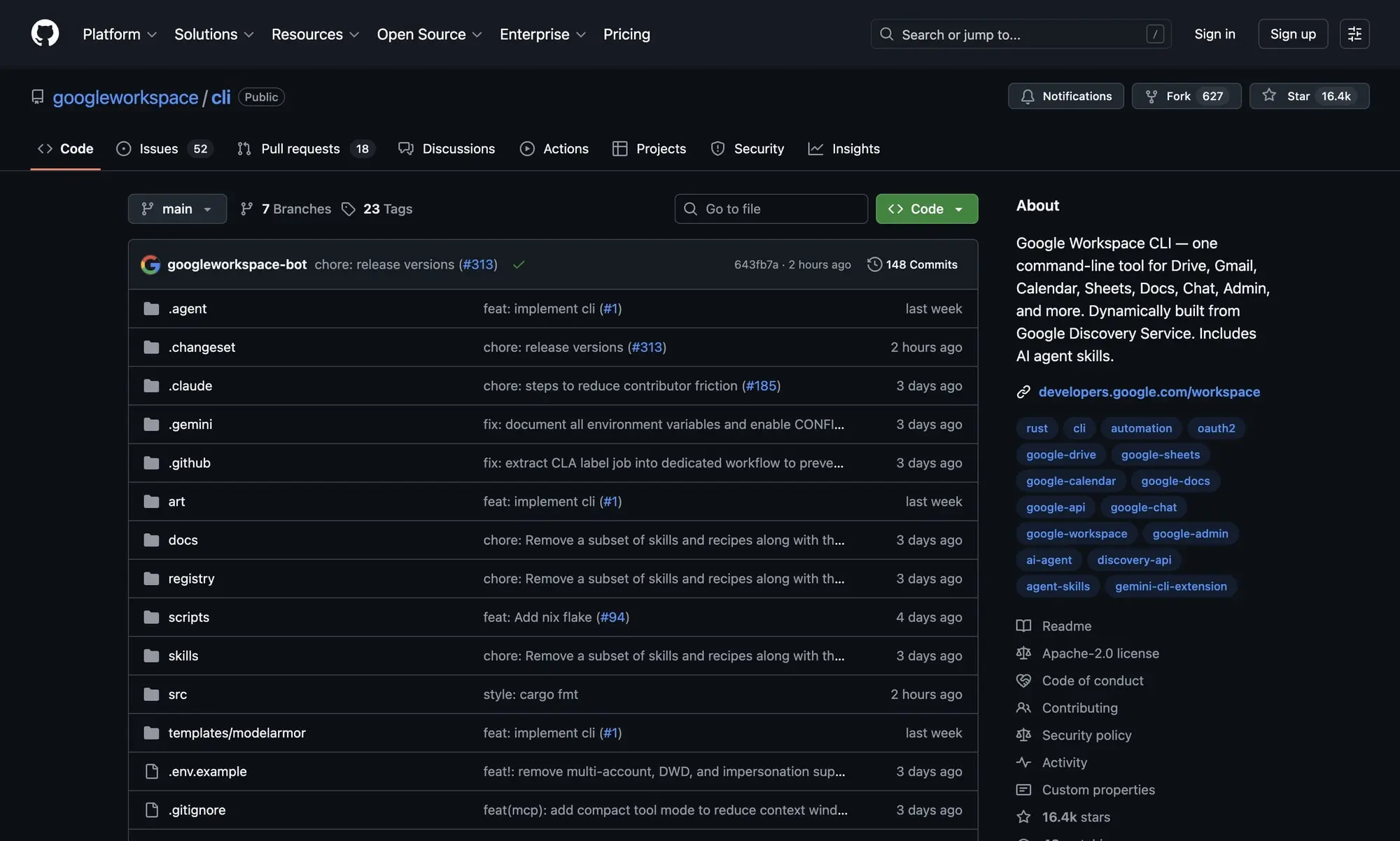Switch to the Pull requests tab
Image resolution: width=1400 pixels, height=841 pixels.
tap(300, 149)
